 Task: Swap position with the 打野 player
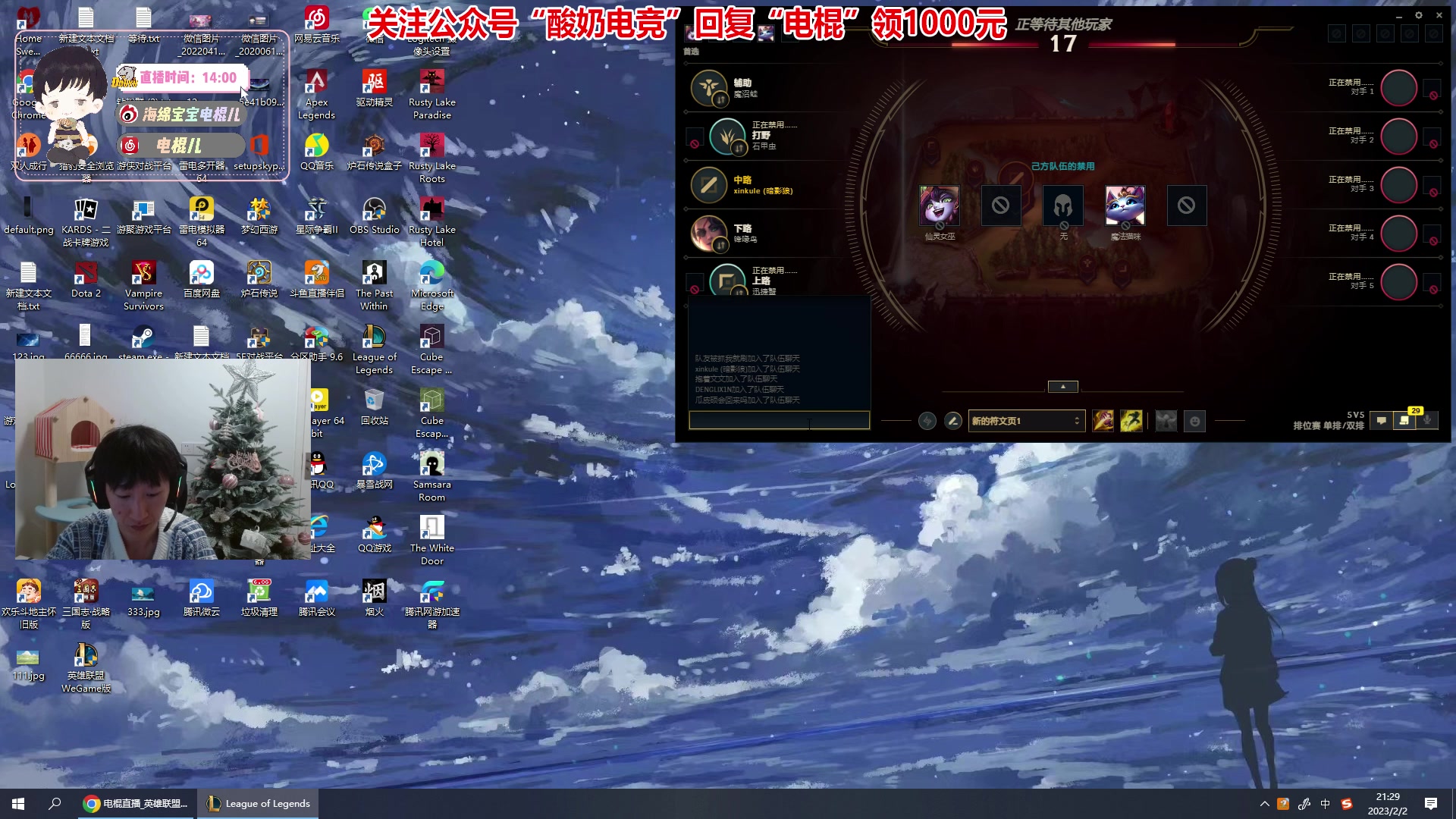[739, 148]
